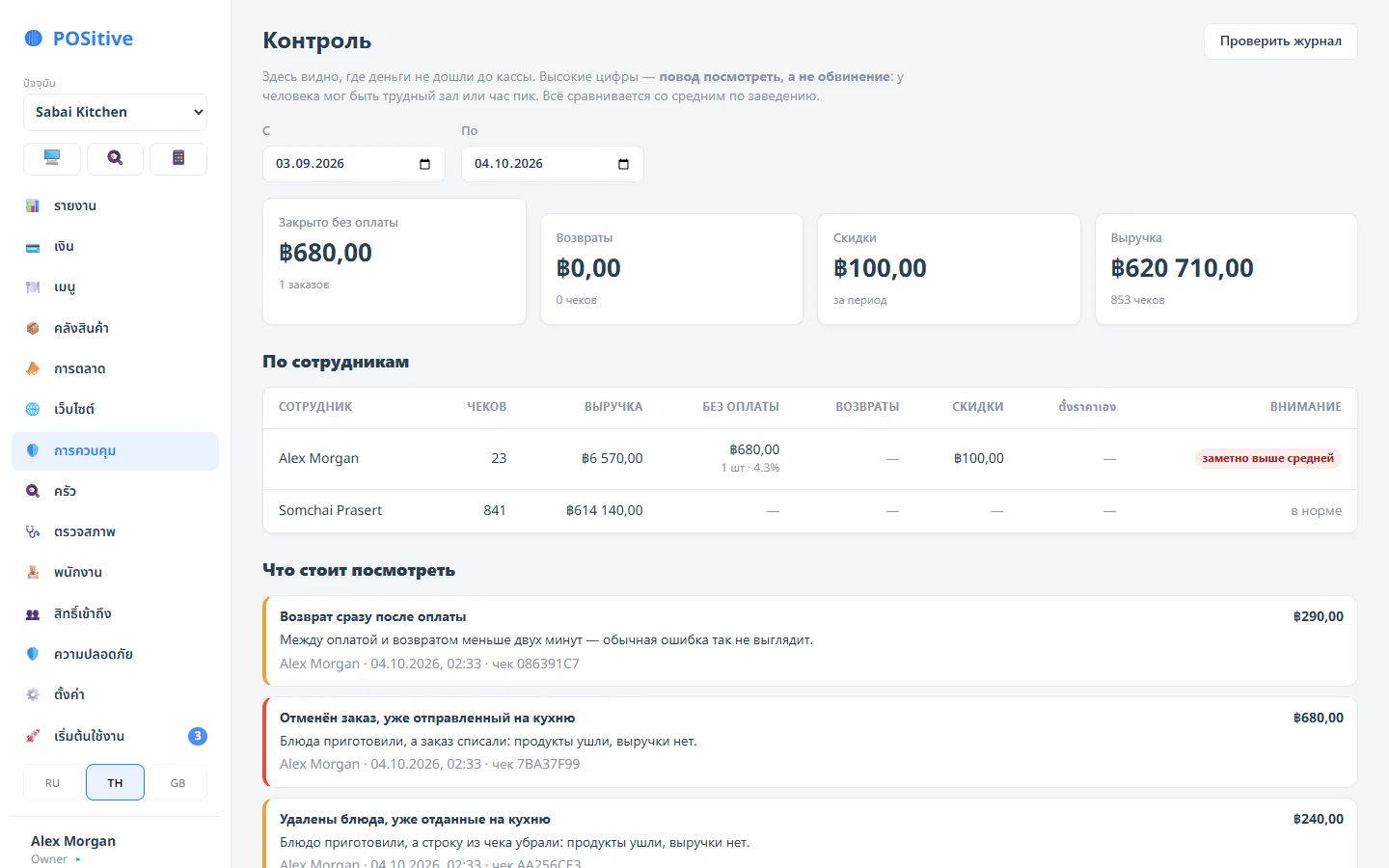Open calendar picker for end date 04.10.2026
Image resolution: width=1389 pixels, height=868 pixels.
(623, 164)
